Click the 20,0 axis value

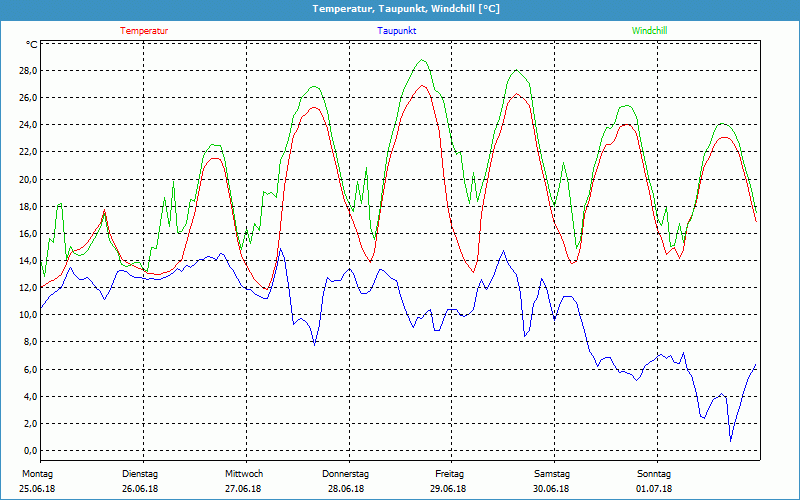pyautogui.click(x=28, y=179)
